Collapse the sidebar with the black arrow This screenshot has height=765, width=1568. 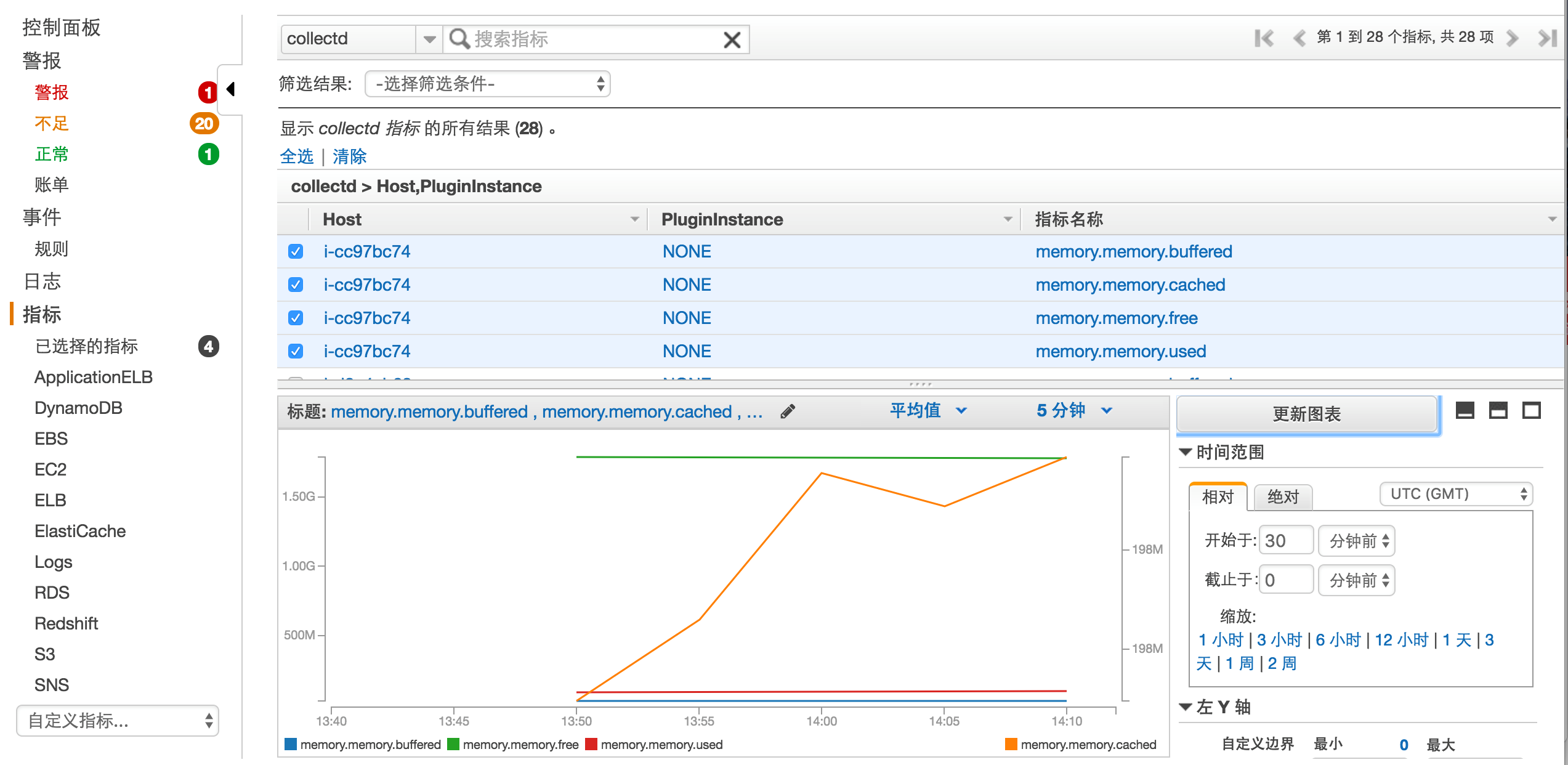[231, 89]
